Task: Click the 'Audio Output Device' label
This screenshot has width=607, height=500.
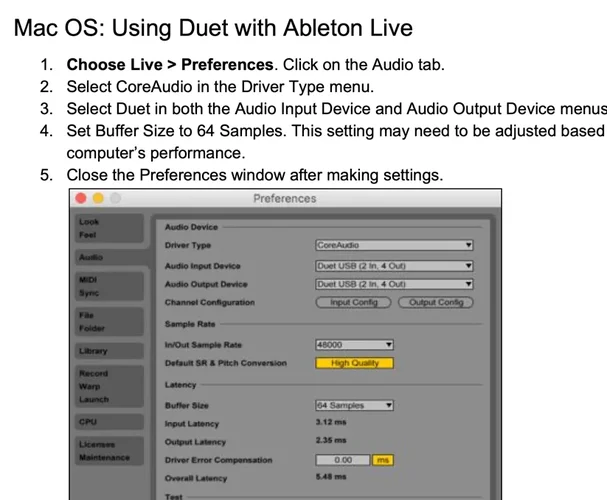Action: [x=206, y=284]
